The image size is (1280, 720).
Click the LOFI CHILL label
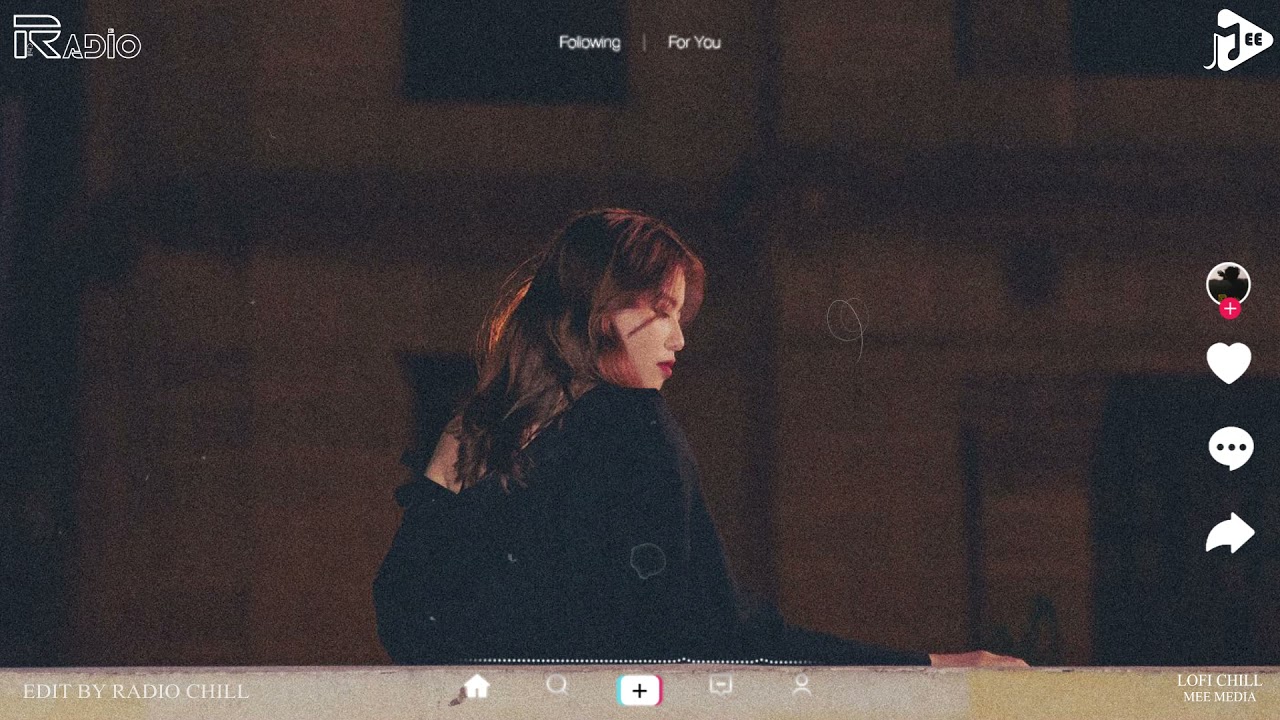tap(1219, 681)
